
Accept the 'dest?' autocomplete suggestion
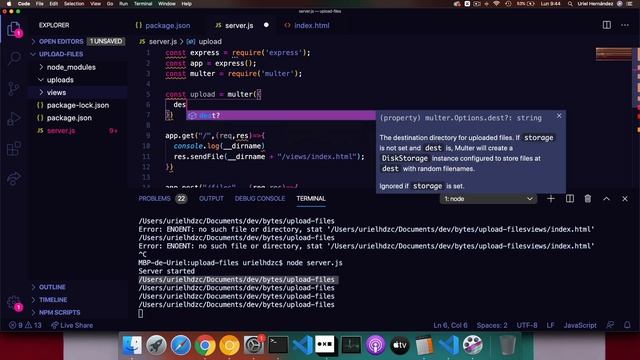pyautogui.click(x=281, y=116)
